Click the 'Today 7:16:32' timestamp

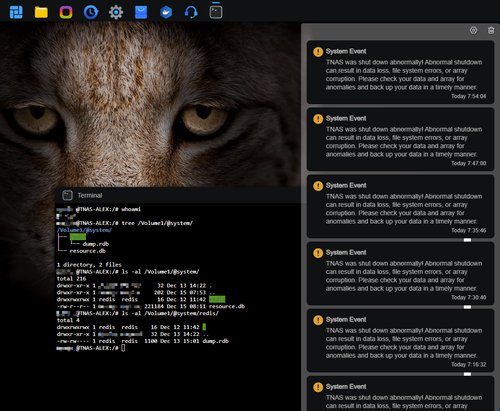point(469,364)
